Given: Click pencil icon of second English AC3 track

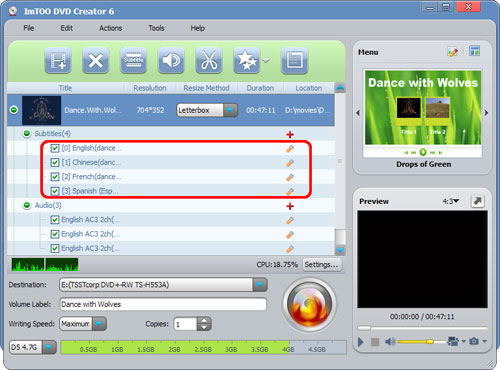Looking at the screenshot, I should 290,235.
